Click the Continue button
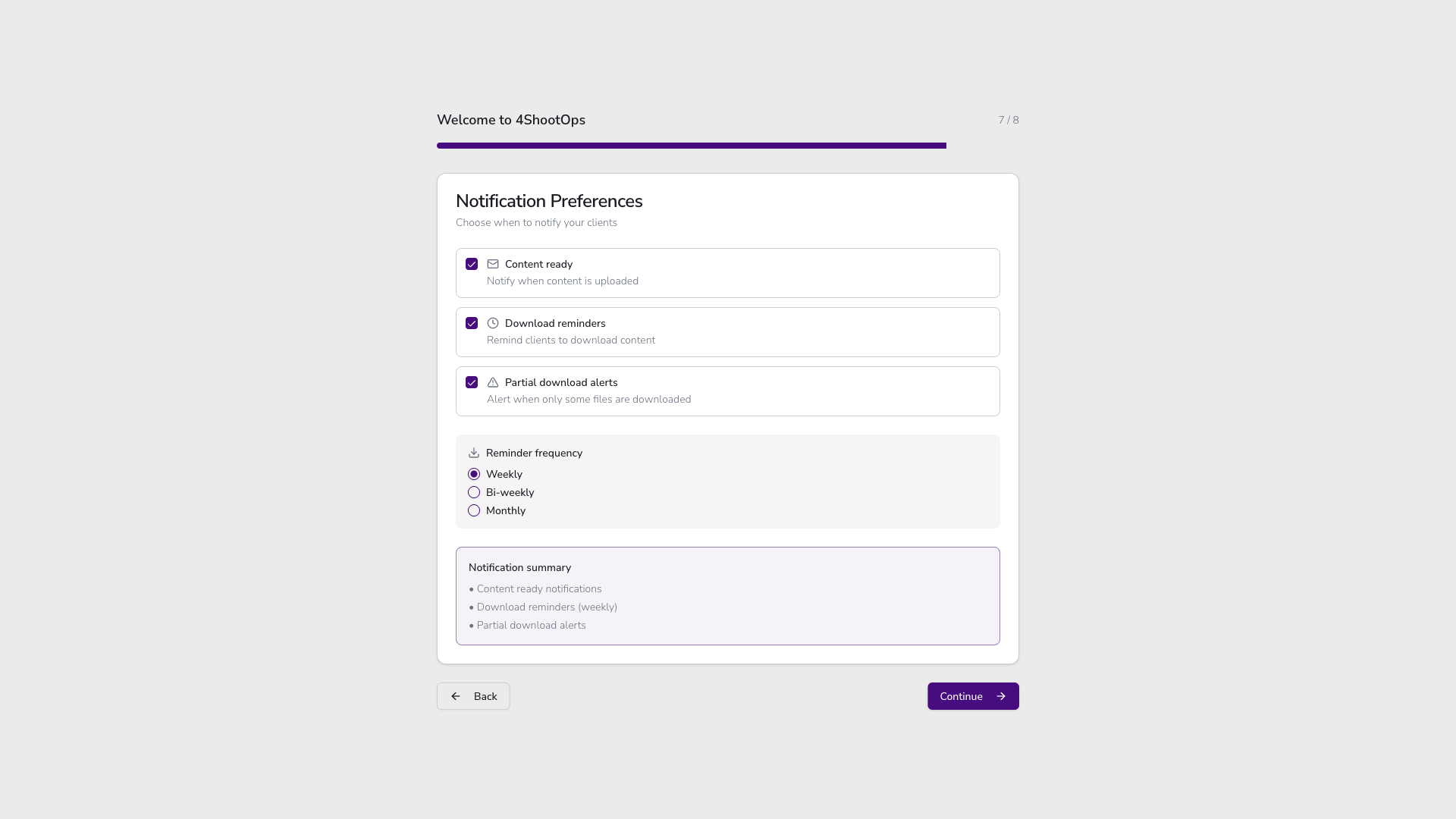Viewport: 1456px width, 819px height. 973,696
